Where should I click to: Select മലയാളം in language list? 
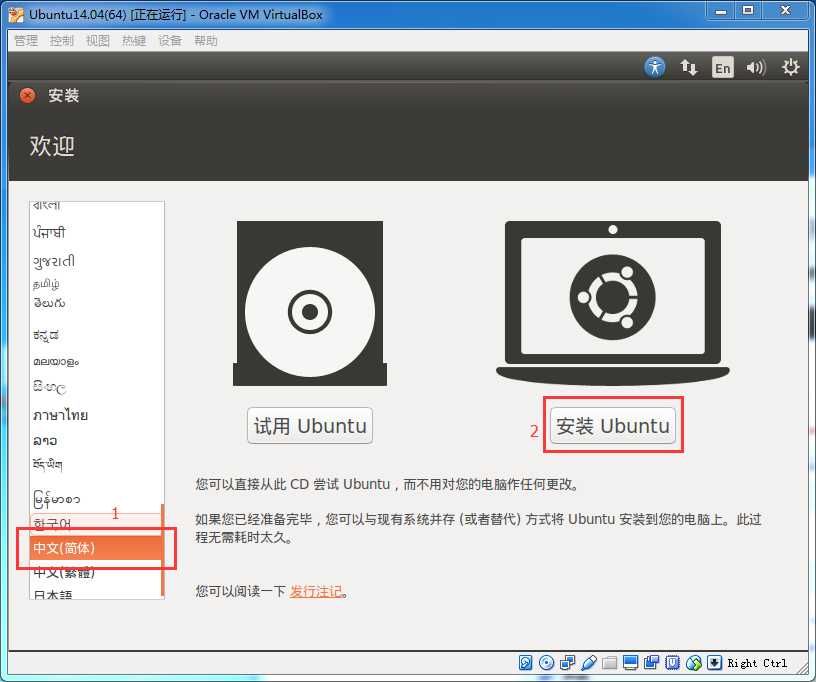95,361
